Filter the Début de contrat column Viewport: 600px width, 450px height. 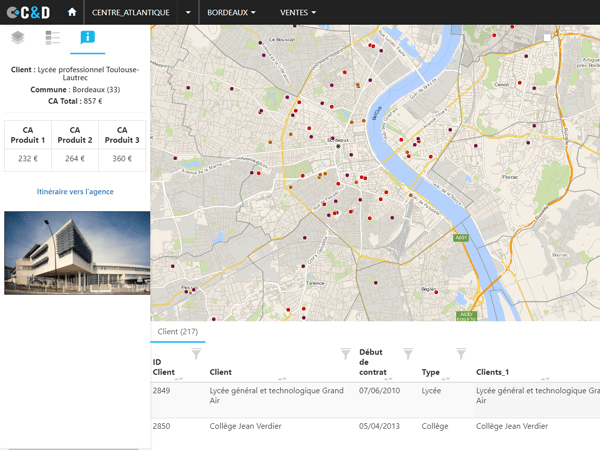(408, 354)
